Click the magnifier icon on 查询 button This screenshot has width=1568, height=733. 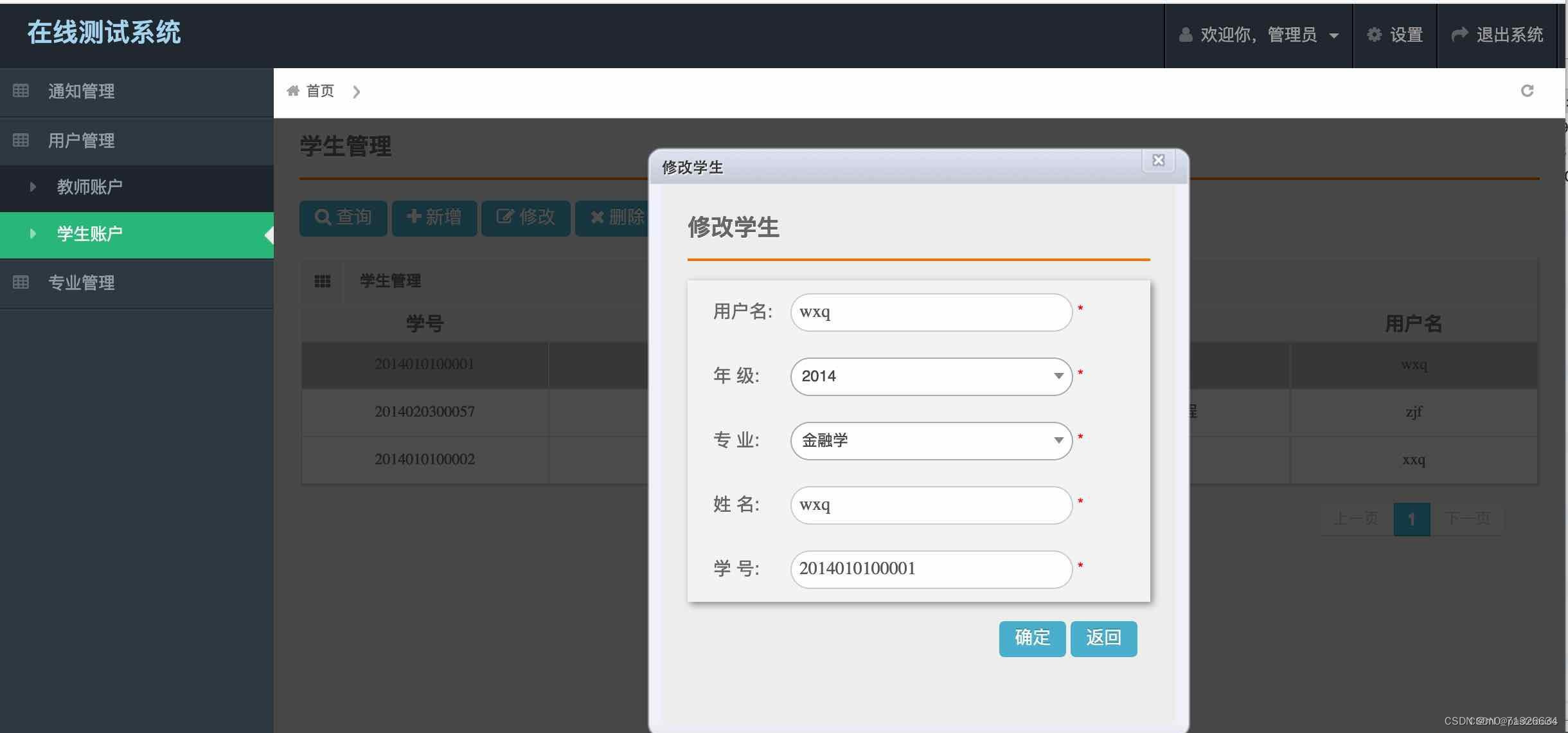(323, 217)
